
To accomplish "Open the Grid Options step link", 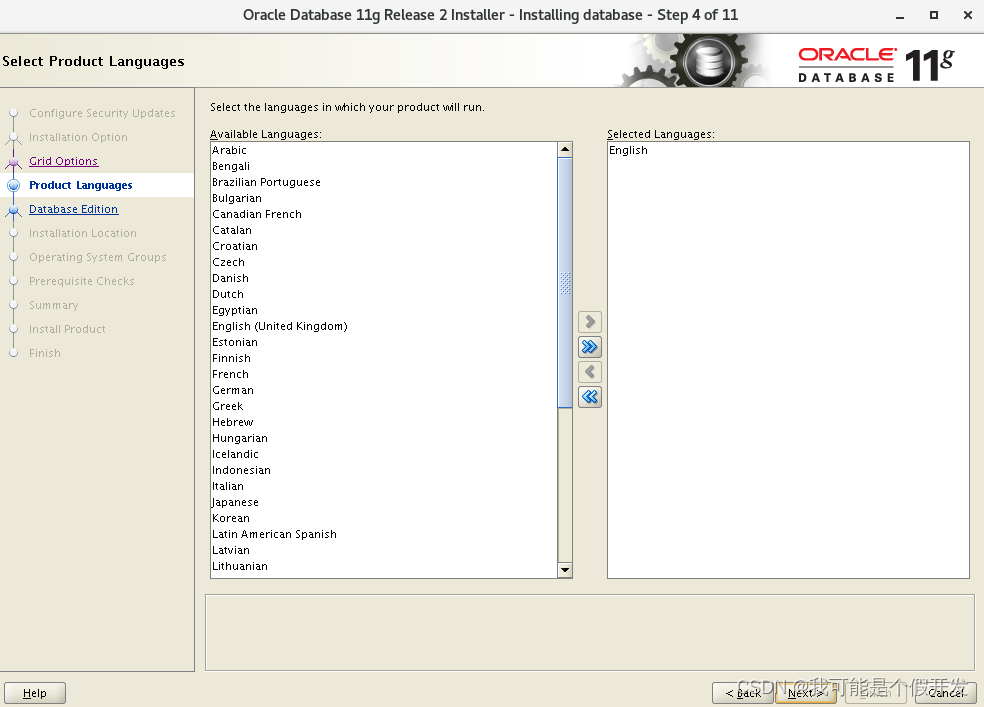I will point(63,161).
